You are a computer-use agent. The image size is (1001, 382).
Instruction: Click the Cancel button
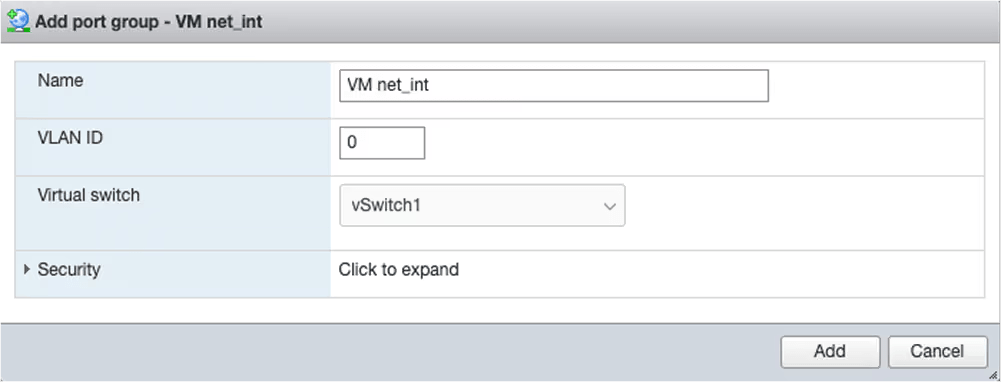tap(937, 351)
